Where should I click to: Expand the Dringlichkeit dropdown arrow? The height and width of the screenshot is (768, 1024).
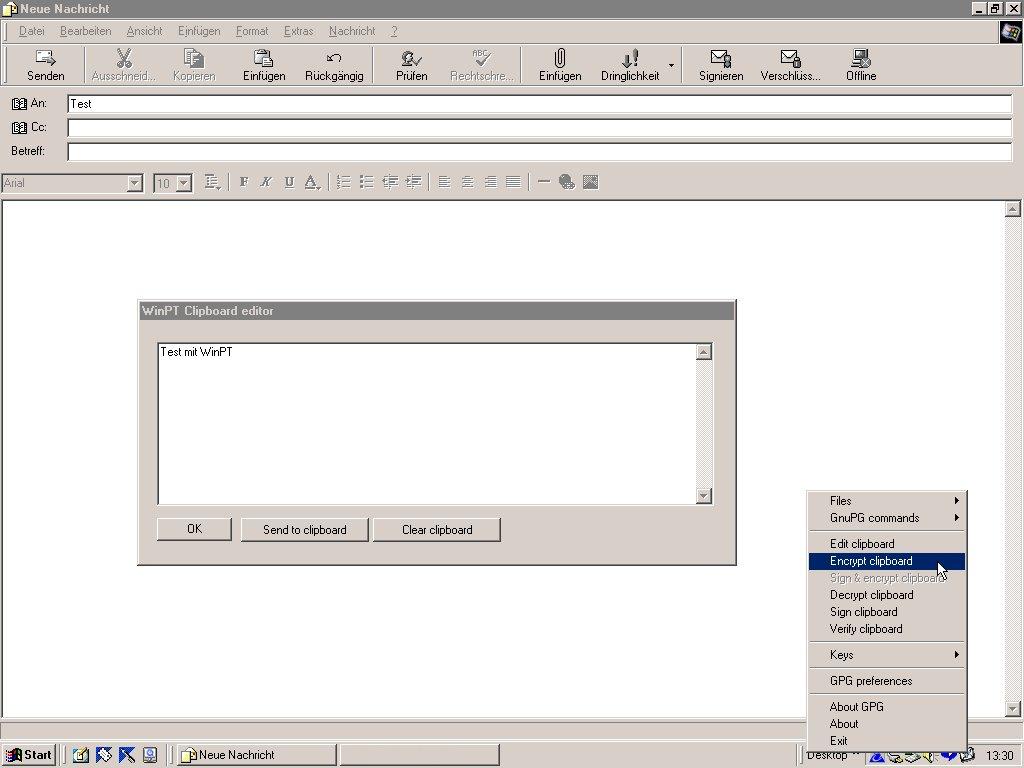click(x=671, y=65)
